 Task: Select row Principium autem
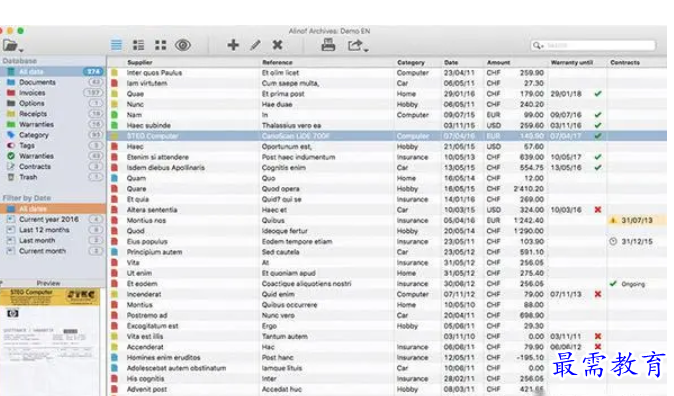[387, 252]
